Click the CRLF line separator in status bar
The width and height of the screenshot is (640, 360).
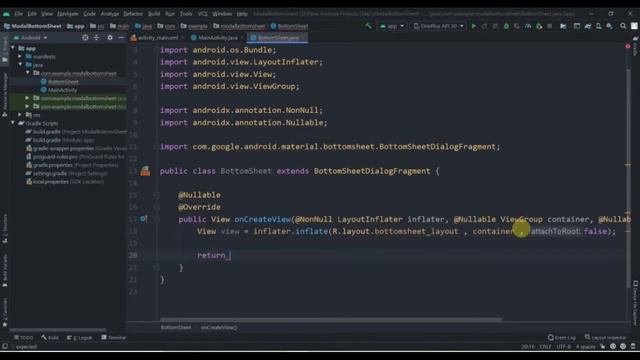pos(545,347)
